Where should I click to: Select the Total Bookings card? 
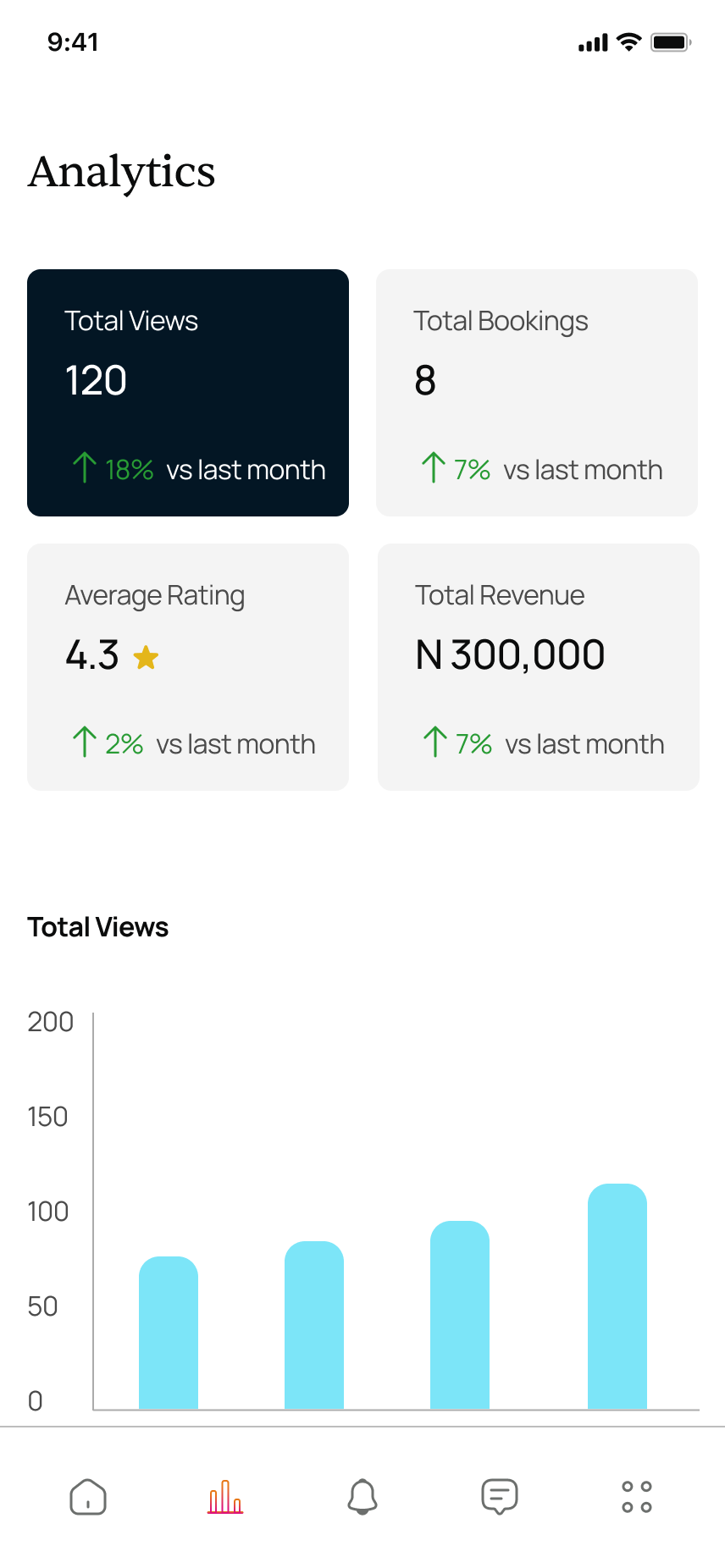(x=537, y=393)
